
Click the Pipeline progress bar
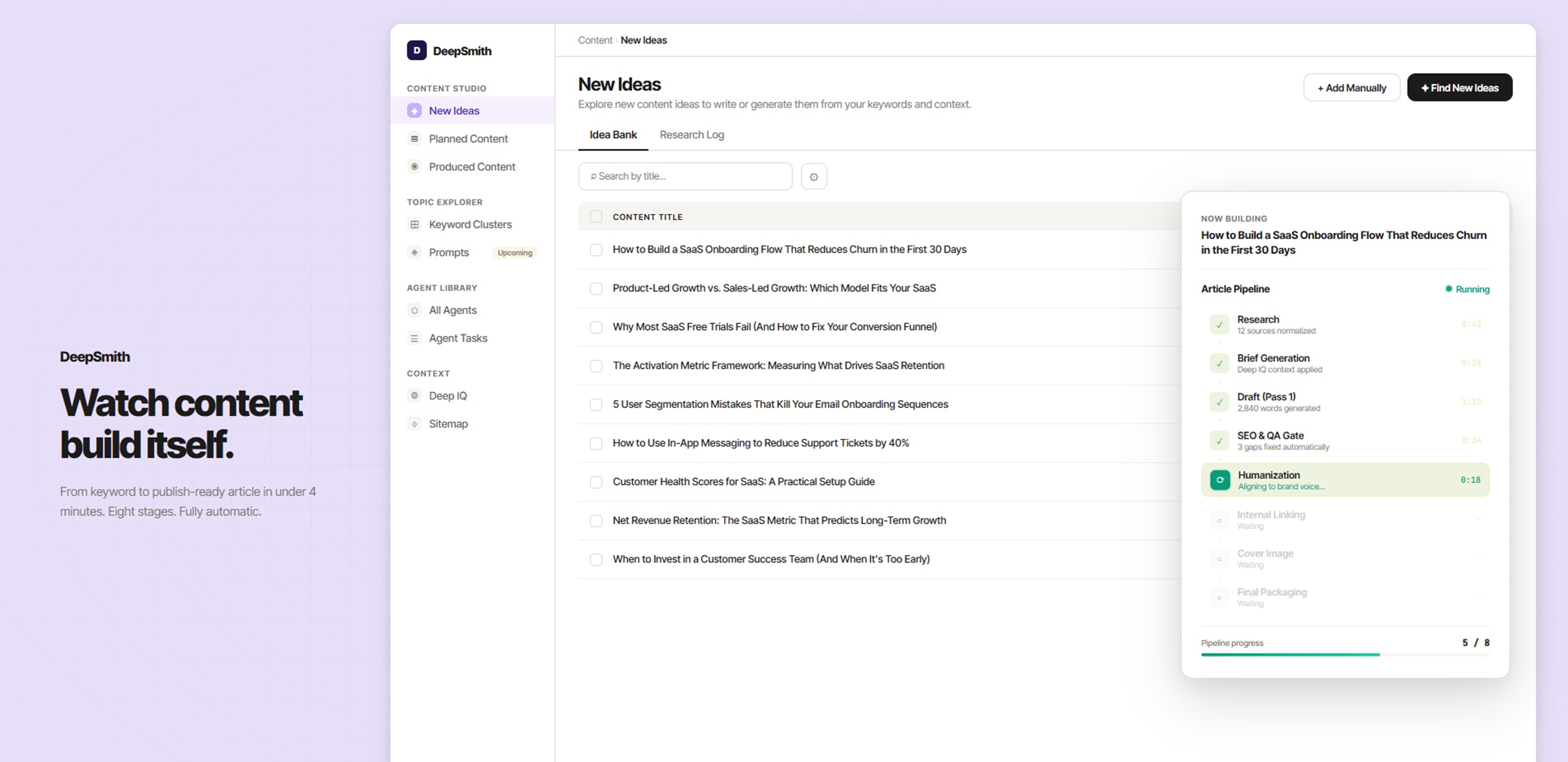pyautogui.click(x=1344, y=655)
